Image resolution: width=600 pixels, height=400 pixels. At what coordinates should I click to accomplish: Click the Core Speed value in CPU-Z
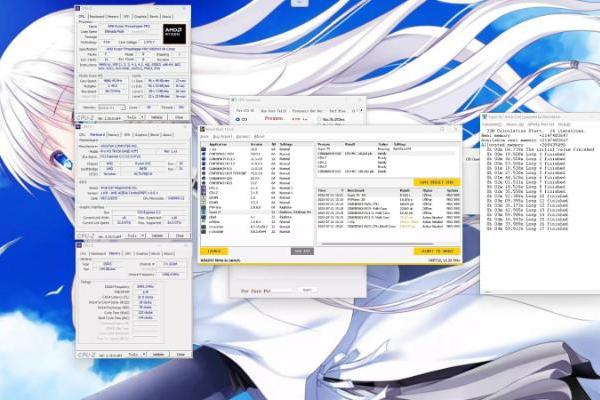pos(113,81)
